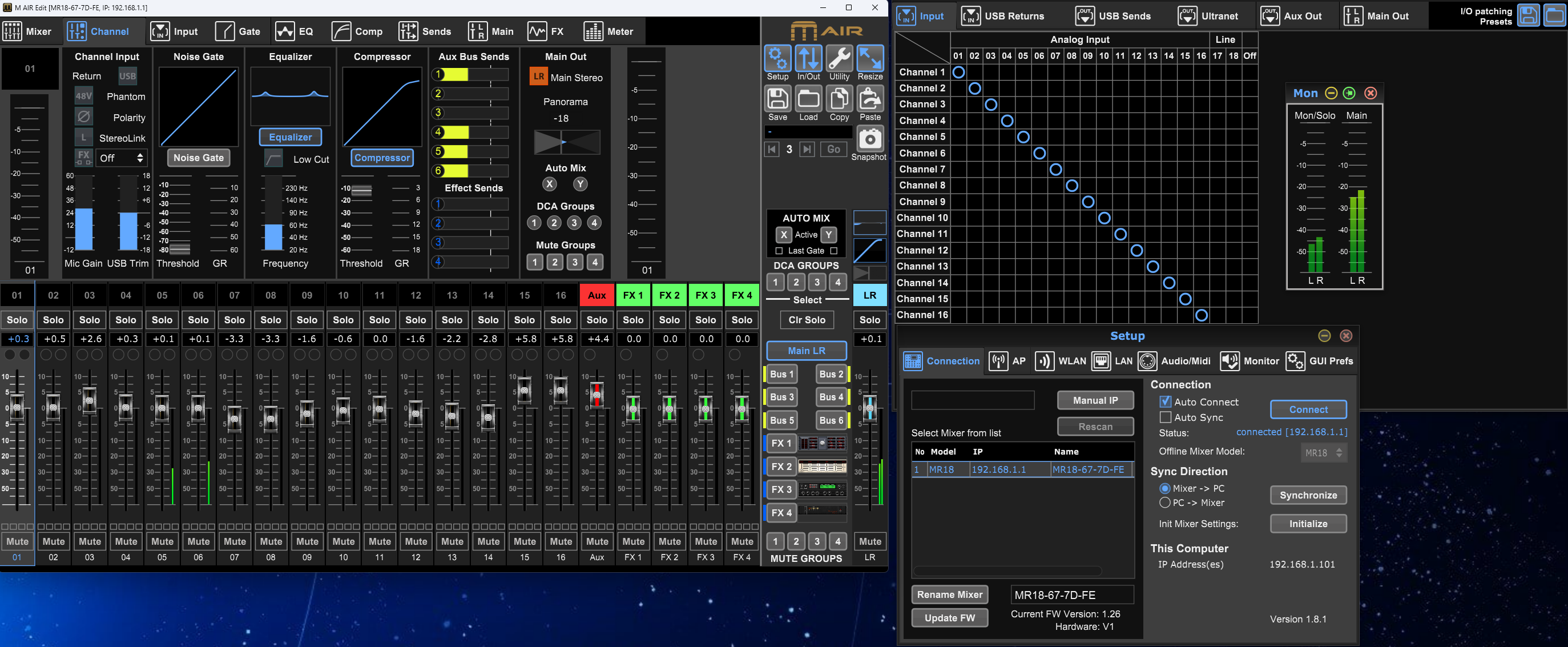Load I/O patching preset folder icon
Viewport: 1568px width, 647px height.
point(1555,16)
